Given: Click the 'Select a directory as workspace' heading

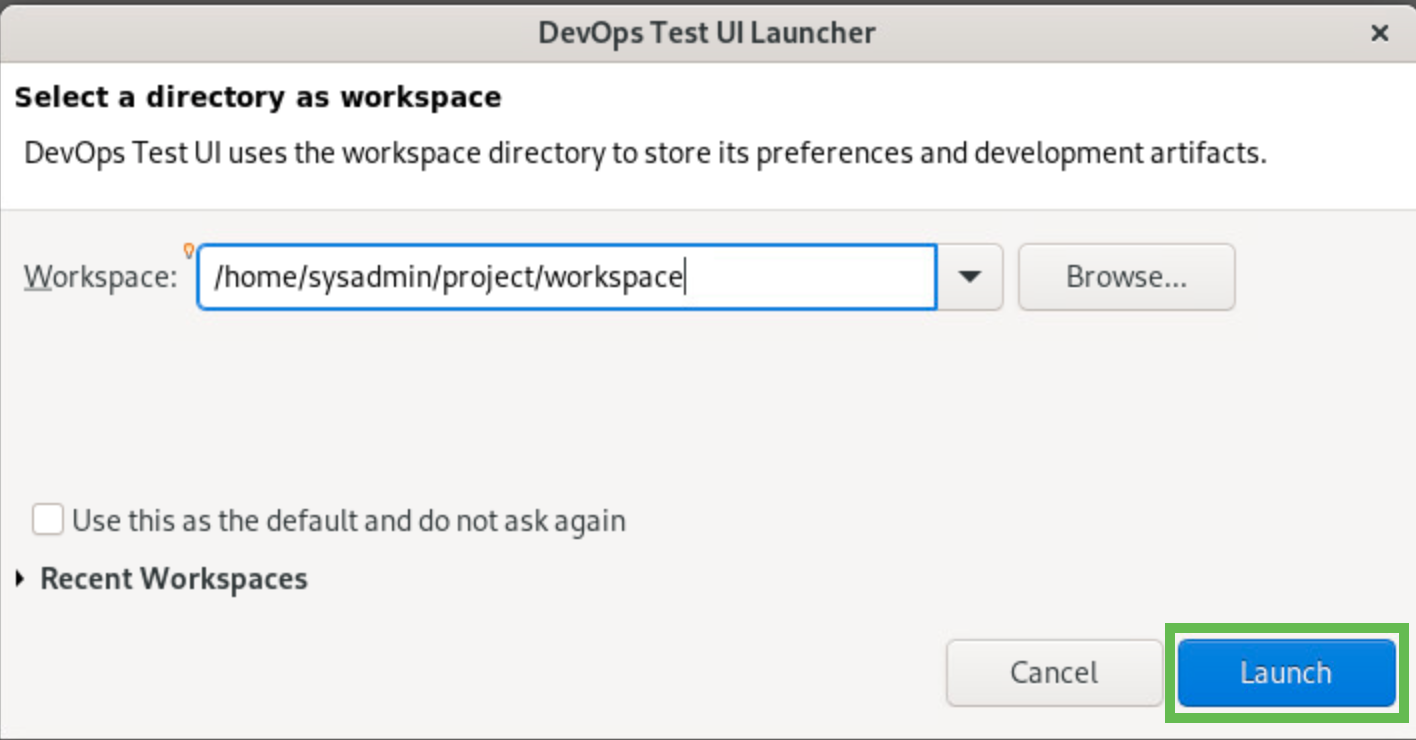Looking at the screenshot, I should 257,97.
